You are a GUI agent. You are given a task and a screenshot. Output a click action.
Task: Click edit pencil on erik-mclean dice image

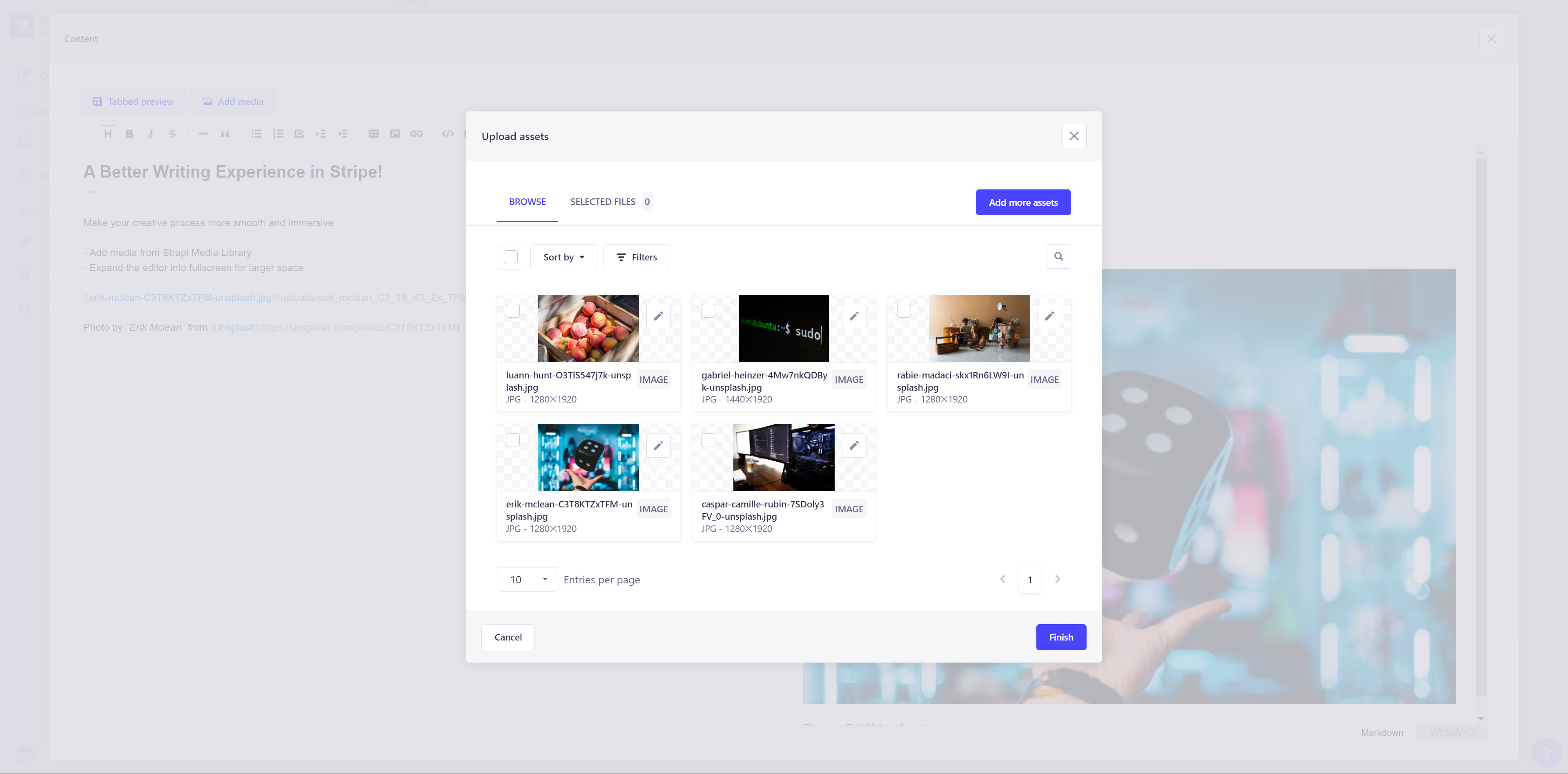(658, 445)
